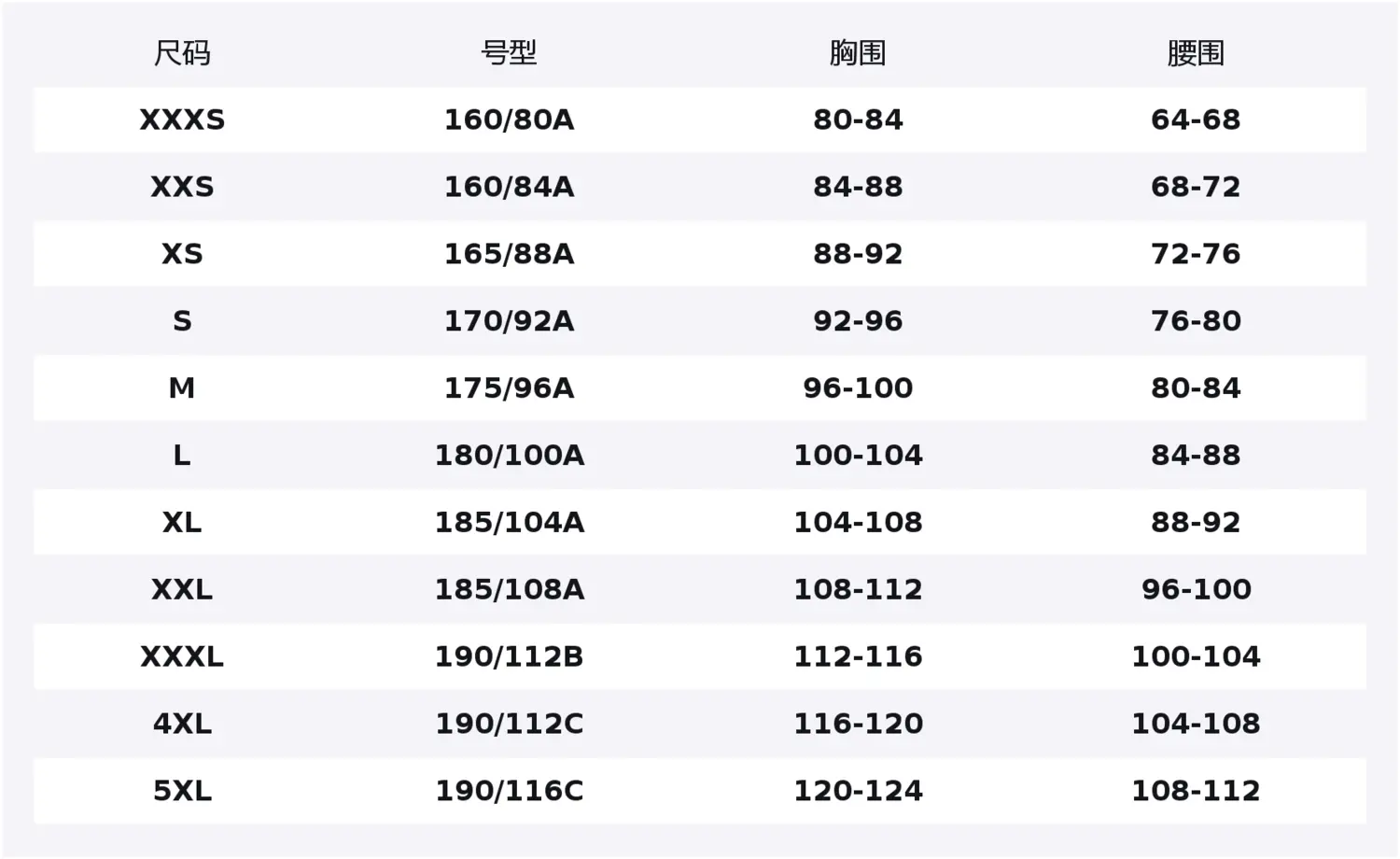Select the M size row label
1400x859 pixels.
(x=182, y=387)
